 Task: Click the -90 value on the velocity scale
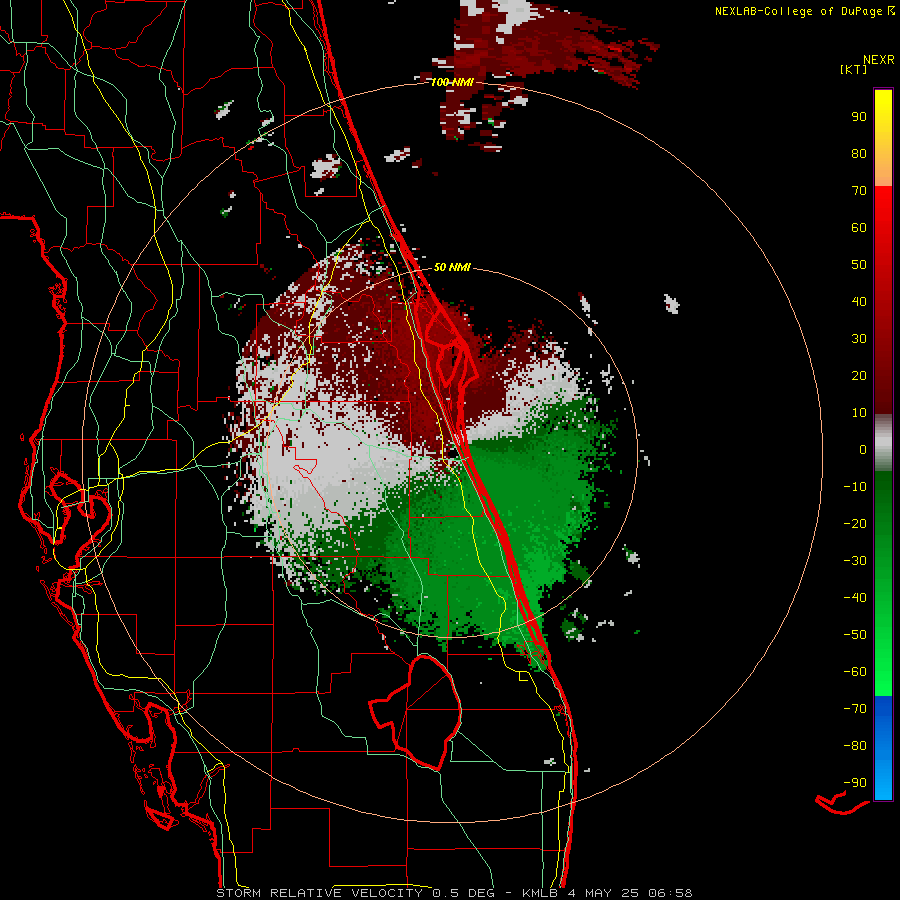[x=855, y=783]
